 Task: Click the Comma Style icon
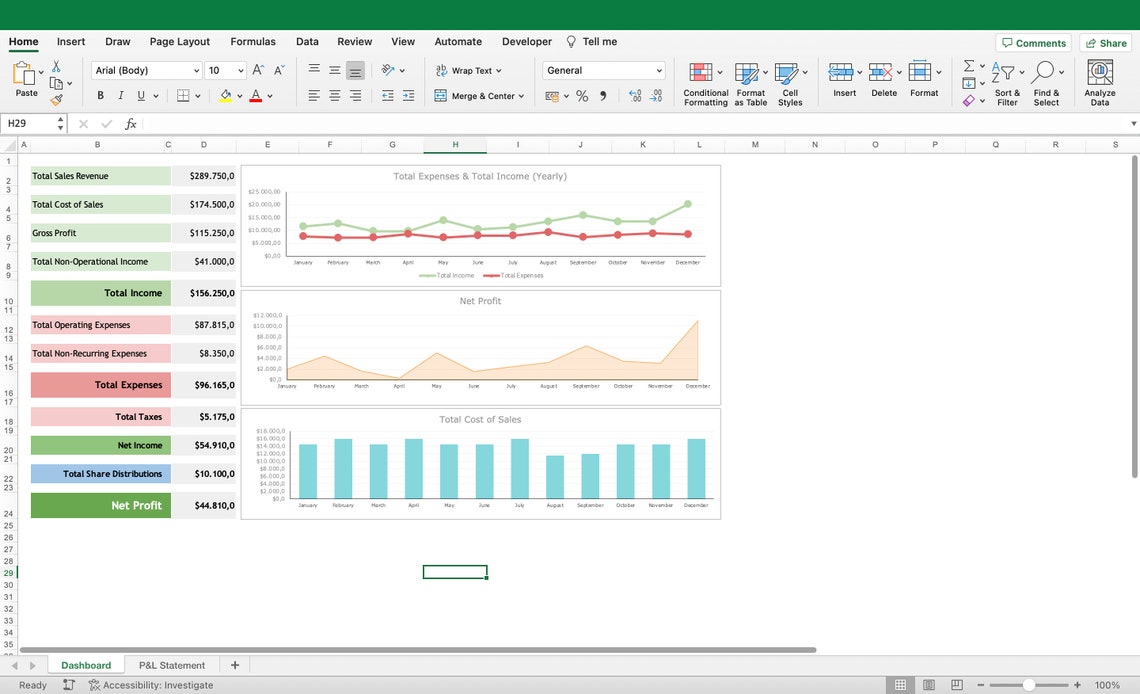point(601,95)
